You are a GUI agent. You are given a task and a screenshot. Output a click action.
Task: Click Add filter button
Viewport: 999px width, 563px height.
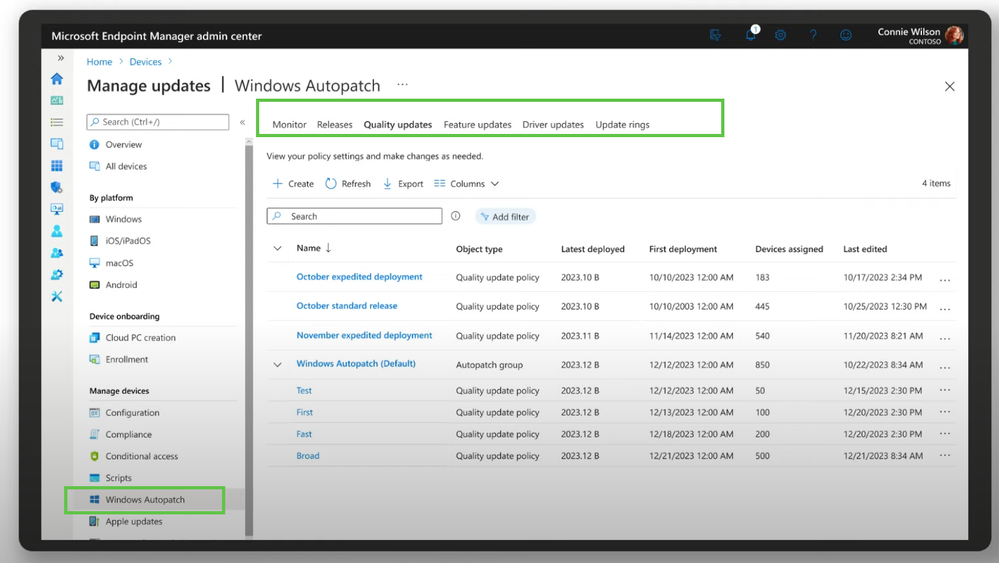click(505, 217)
